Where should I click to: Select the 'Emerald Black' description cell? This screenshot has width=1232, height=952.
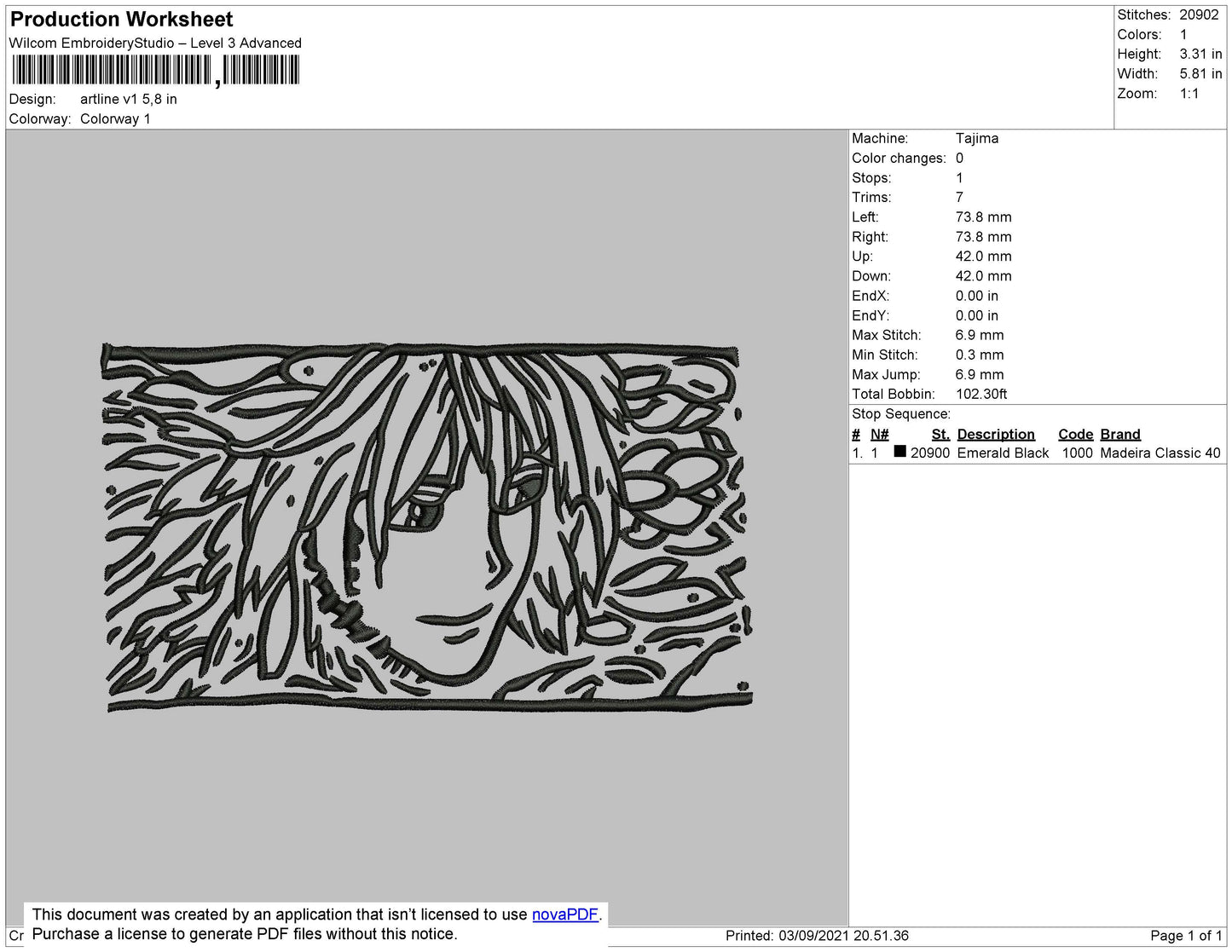point(1003,453)
